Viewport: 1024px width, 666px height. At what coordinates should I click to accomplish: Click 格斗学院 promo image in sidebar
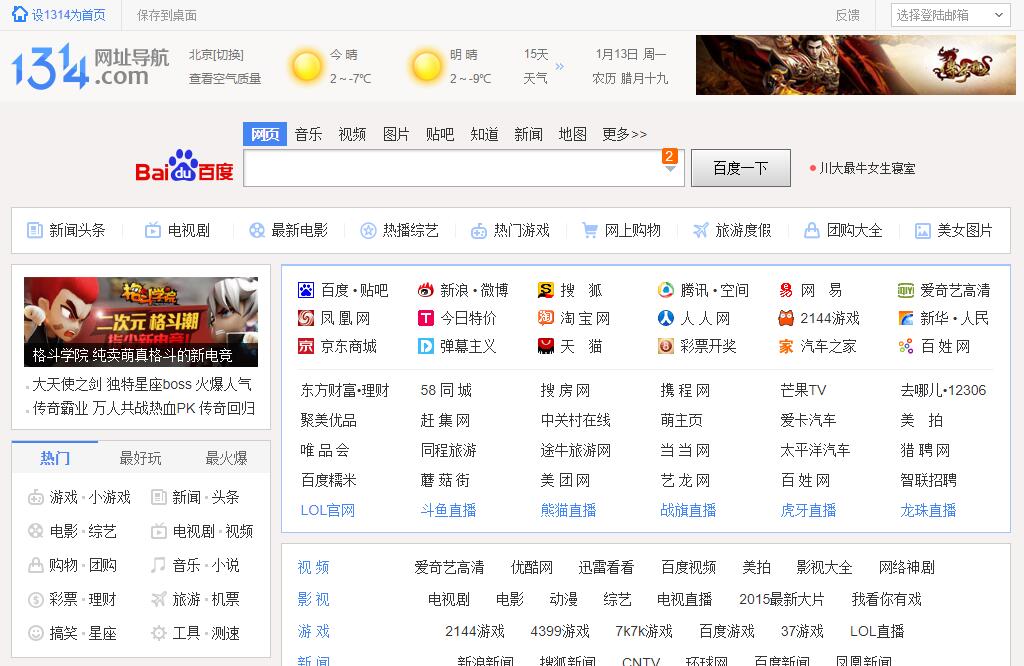pos(141,322)
